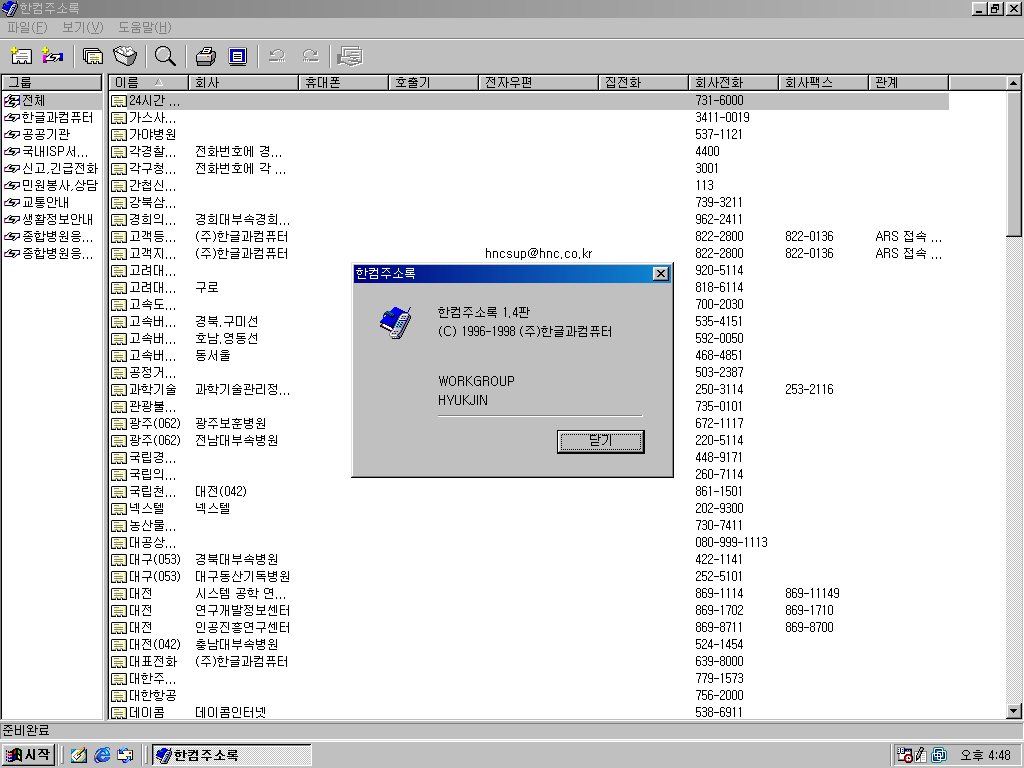Click the card icon of the 대표전화 row
1024x768 pixels.
[x=119, y=662]
